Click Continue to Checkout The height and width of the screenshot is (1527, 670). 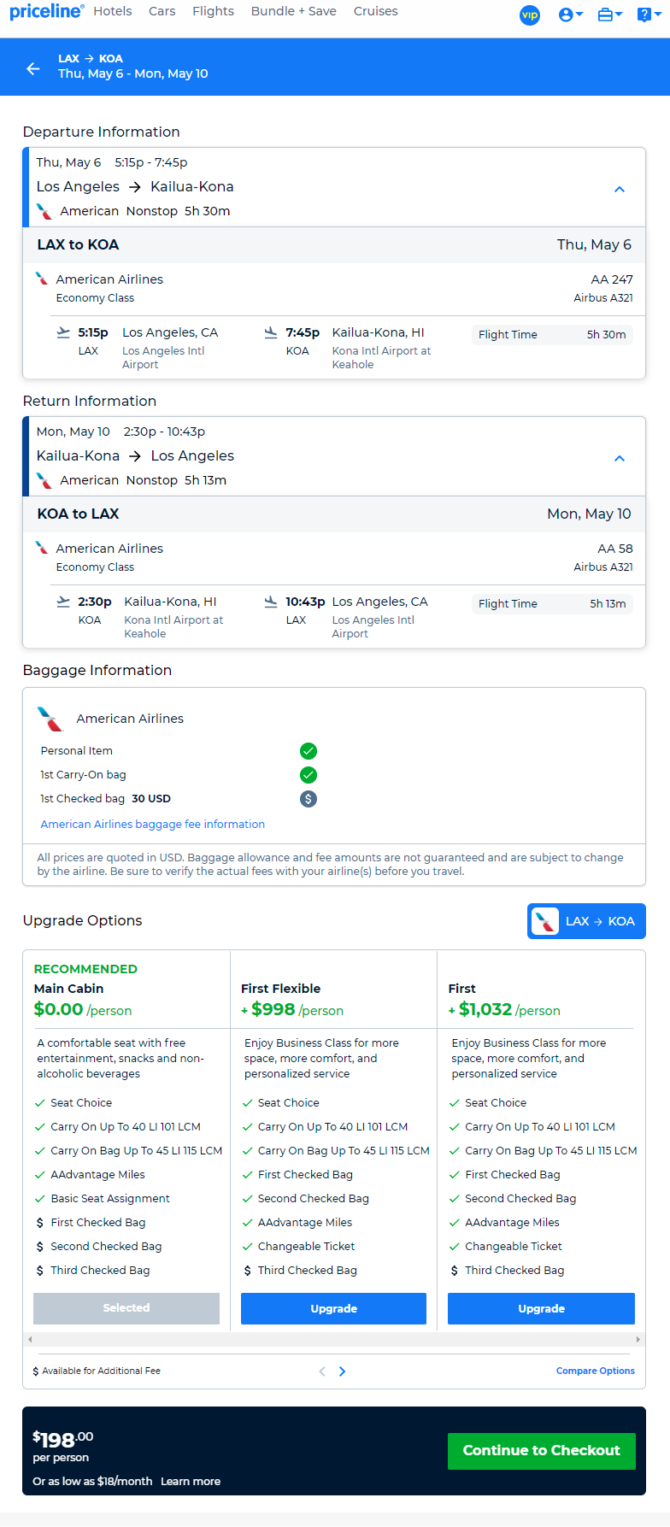541,1450
